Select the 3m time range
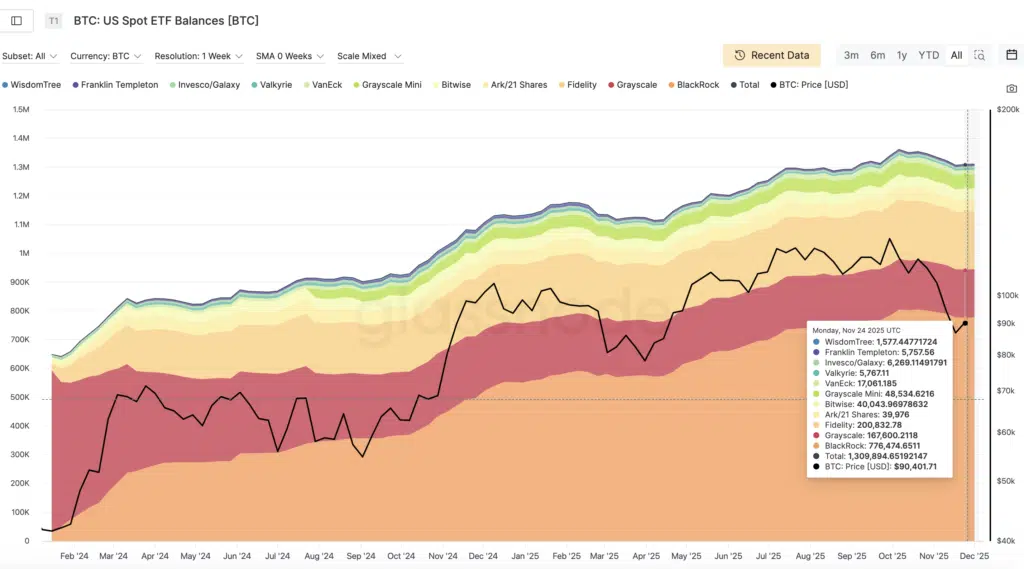Image resolution: width=1024 pixels, height=569 pixels. [x=851, y=55]
